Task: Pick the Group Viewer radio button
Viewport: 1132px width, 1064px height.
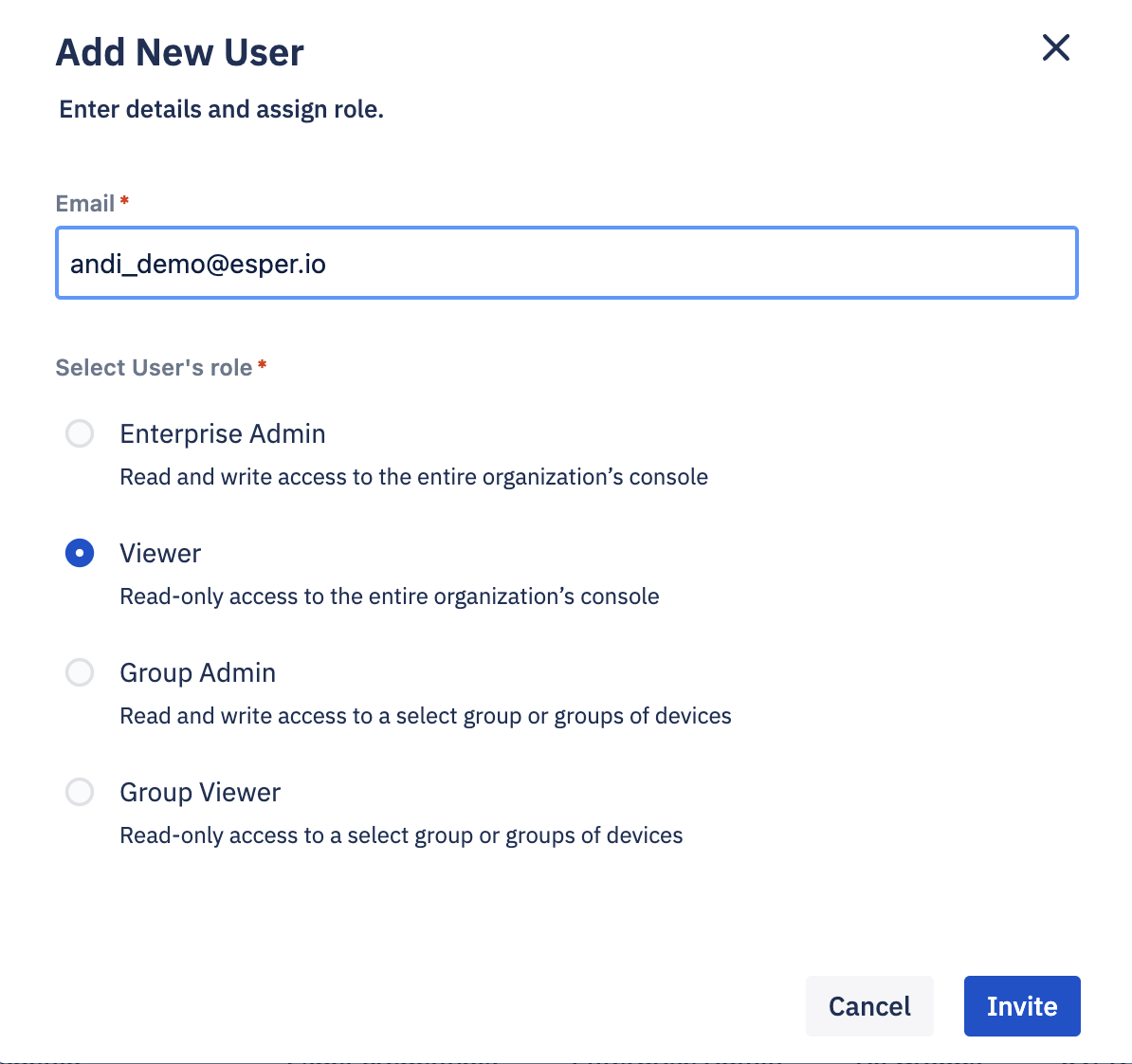Action: pos(80,792)
